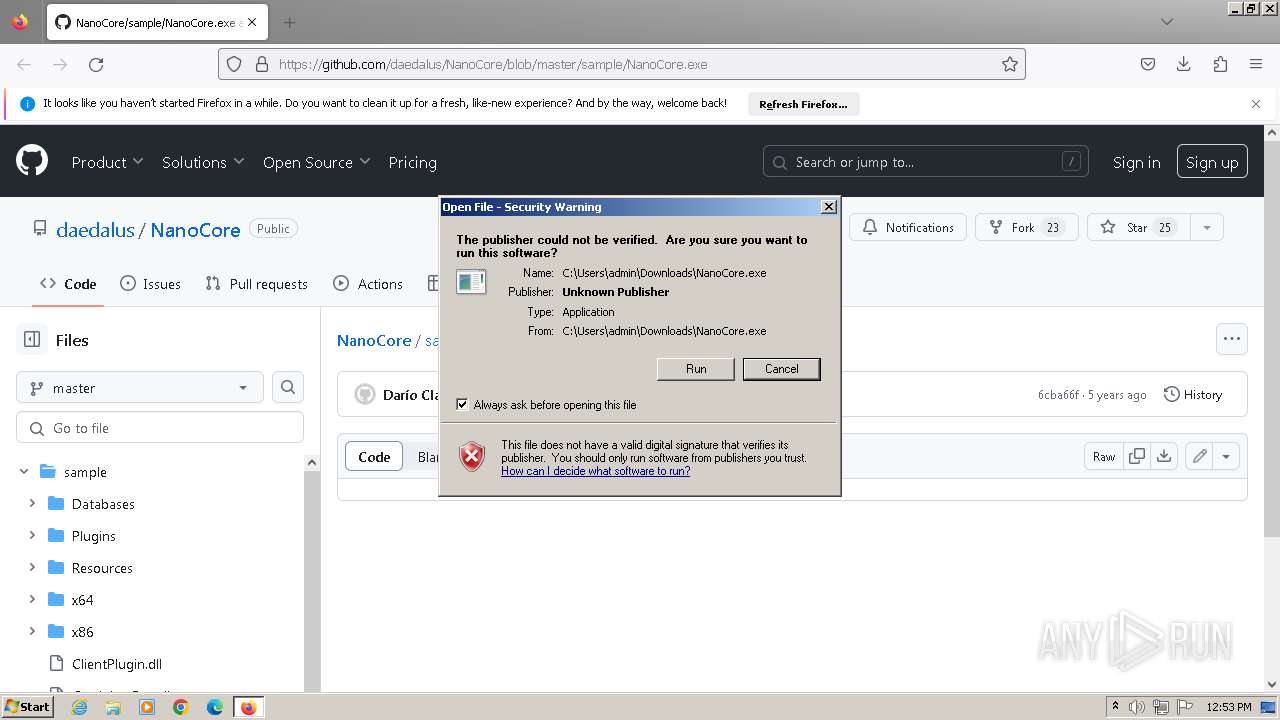Download the raw file icon
The image size is (1280, 720).
tap(1164, 456)
